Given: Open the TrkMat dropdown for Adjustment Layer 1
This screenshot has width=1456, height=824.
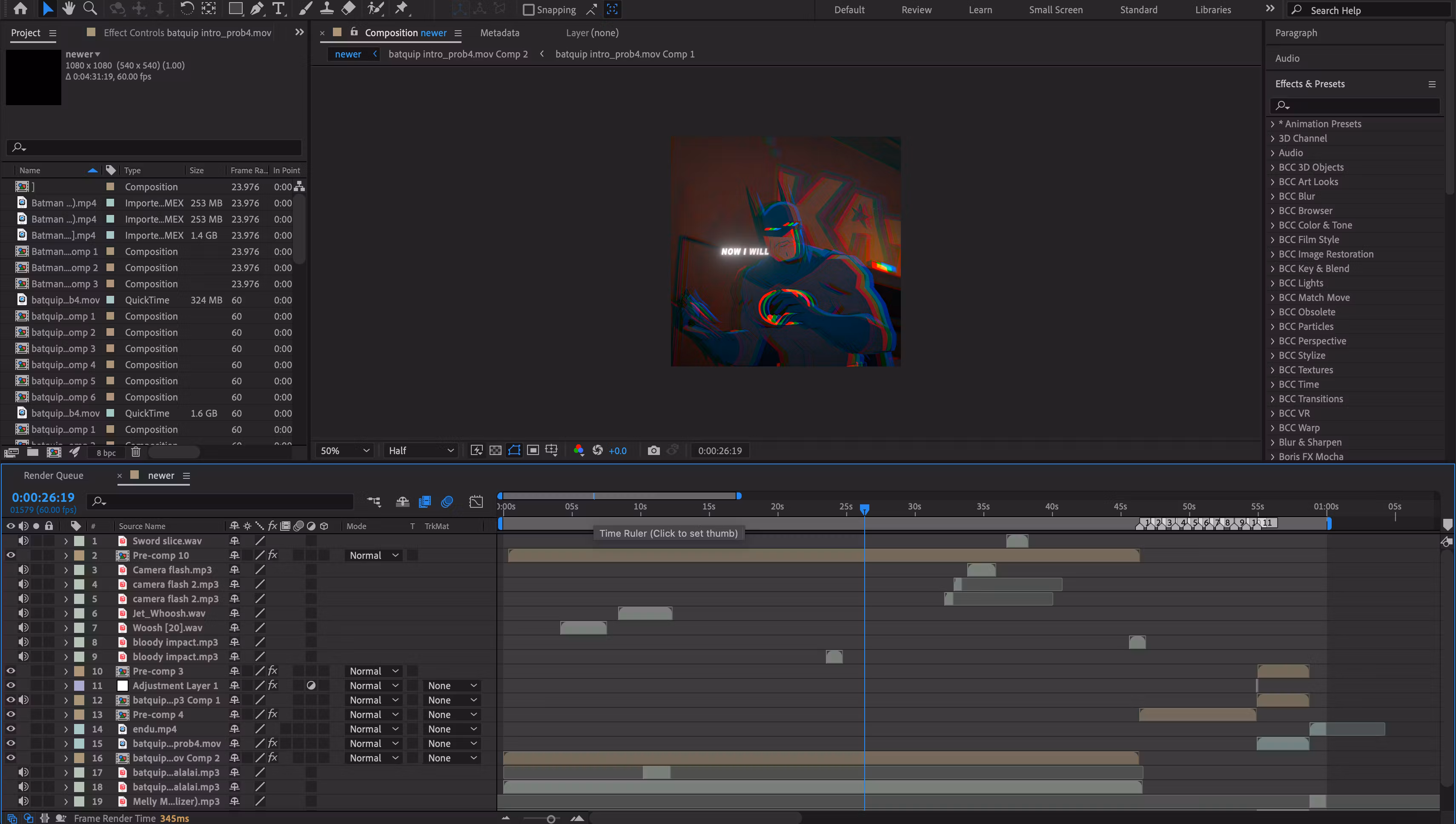Looking at the screenshot, I should (x=452, y=685).
